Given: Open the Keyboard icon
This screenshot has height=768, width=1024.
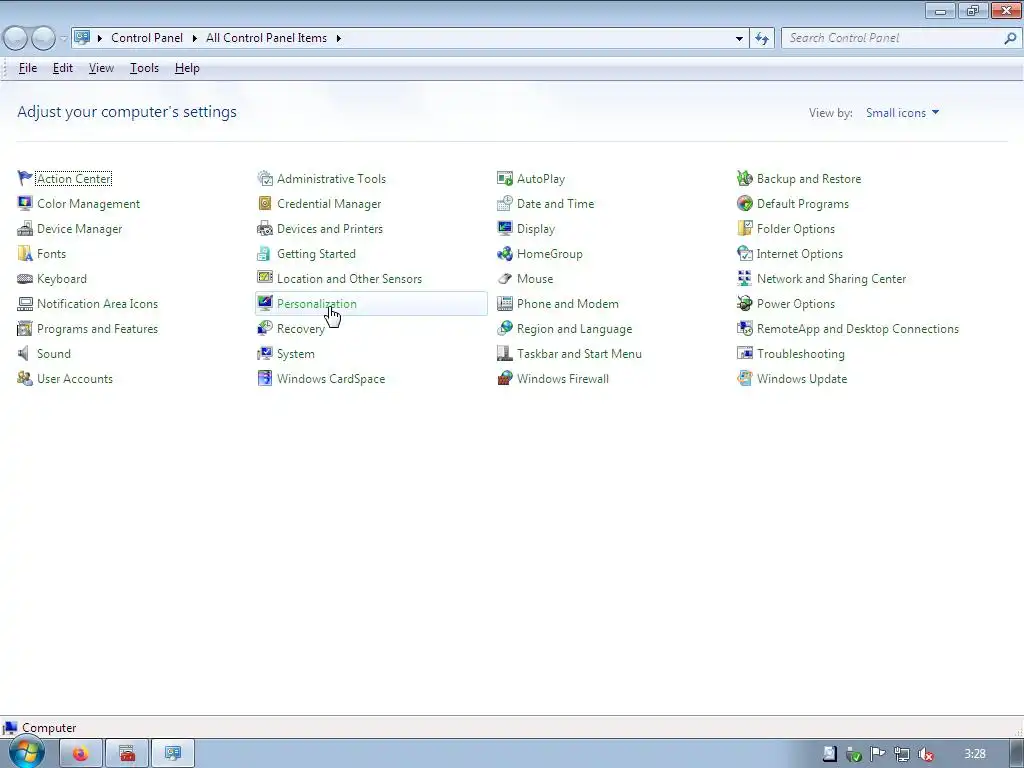Looking at the screenshot, I should tap(25, 278).
